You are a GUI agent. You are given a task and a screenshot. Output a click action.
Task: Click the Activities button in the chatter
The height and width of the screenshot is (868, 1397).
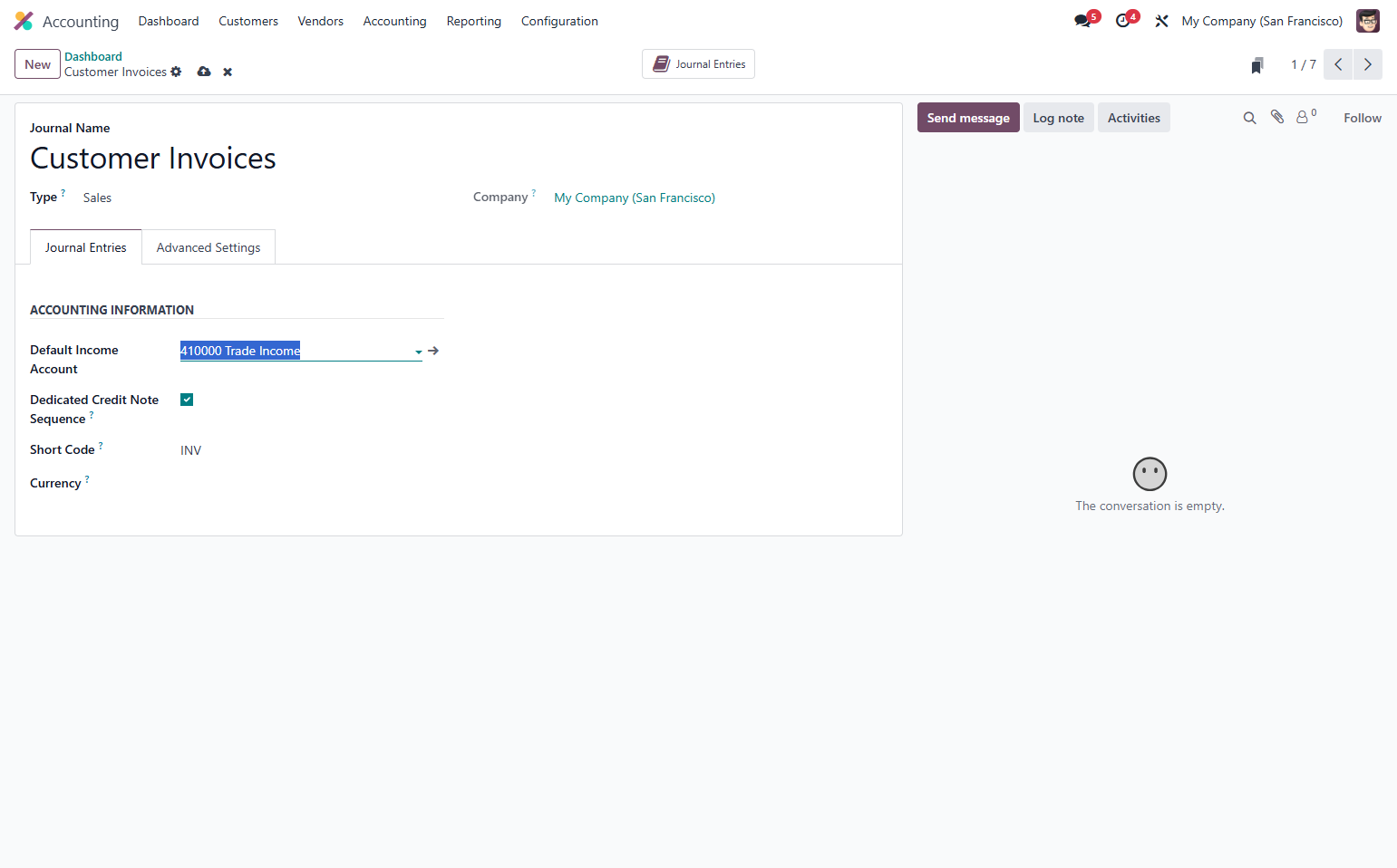click(1134, 118)
